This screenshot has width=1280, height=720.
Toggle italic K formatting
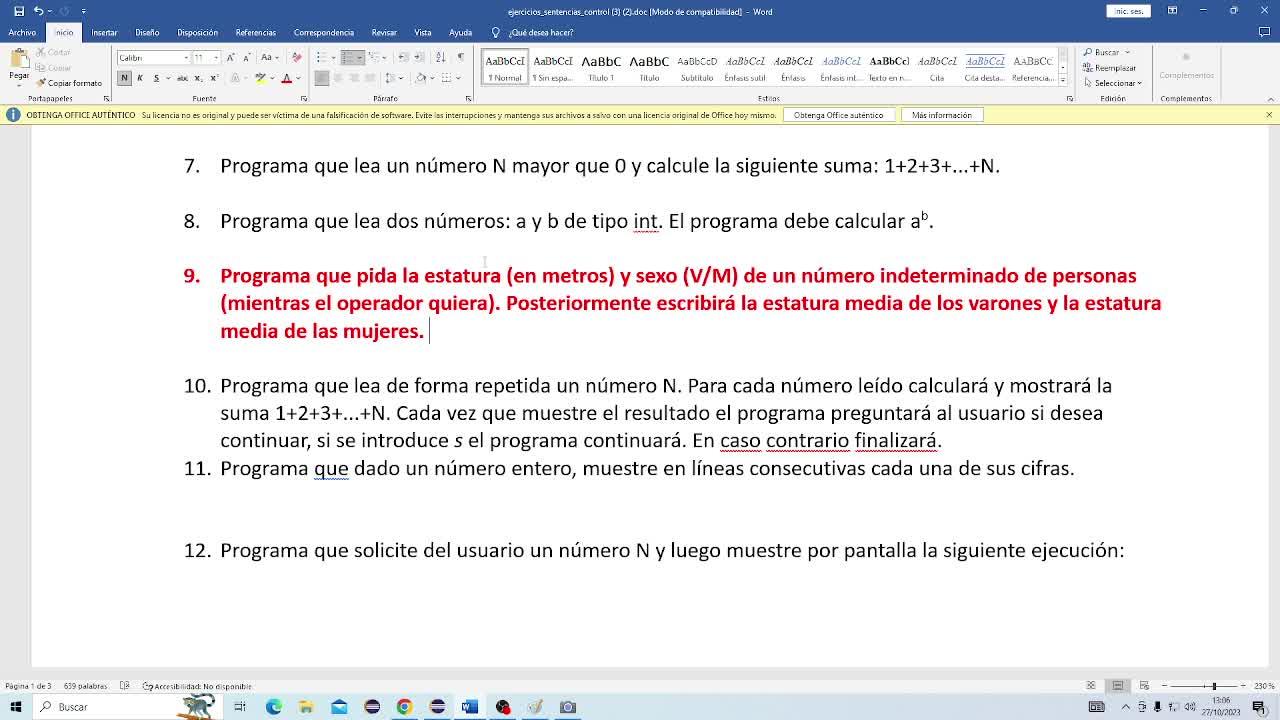point(140,78)
